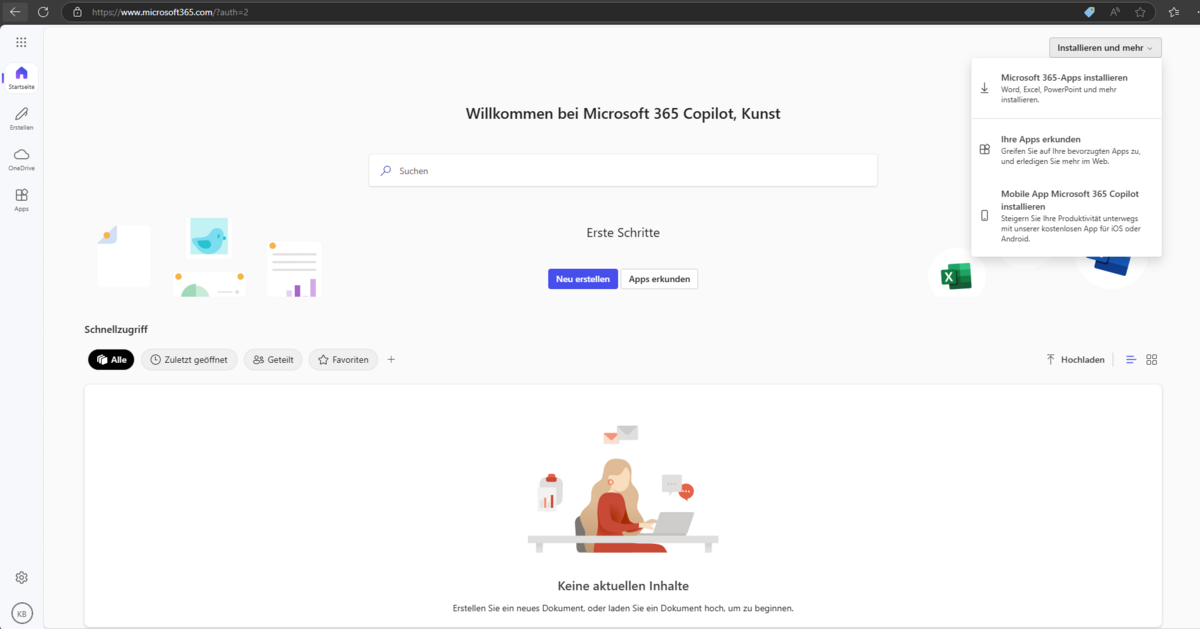Open Erstellen from the sidebar
This screenshot has height=629, width=1200.
pyautogui.click(x=21, y=118)
